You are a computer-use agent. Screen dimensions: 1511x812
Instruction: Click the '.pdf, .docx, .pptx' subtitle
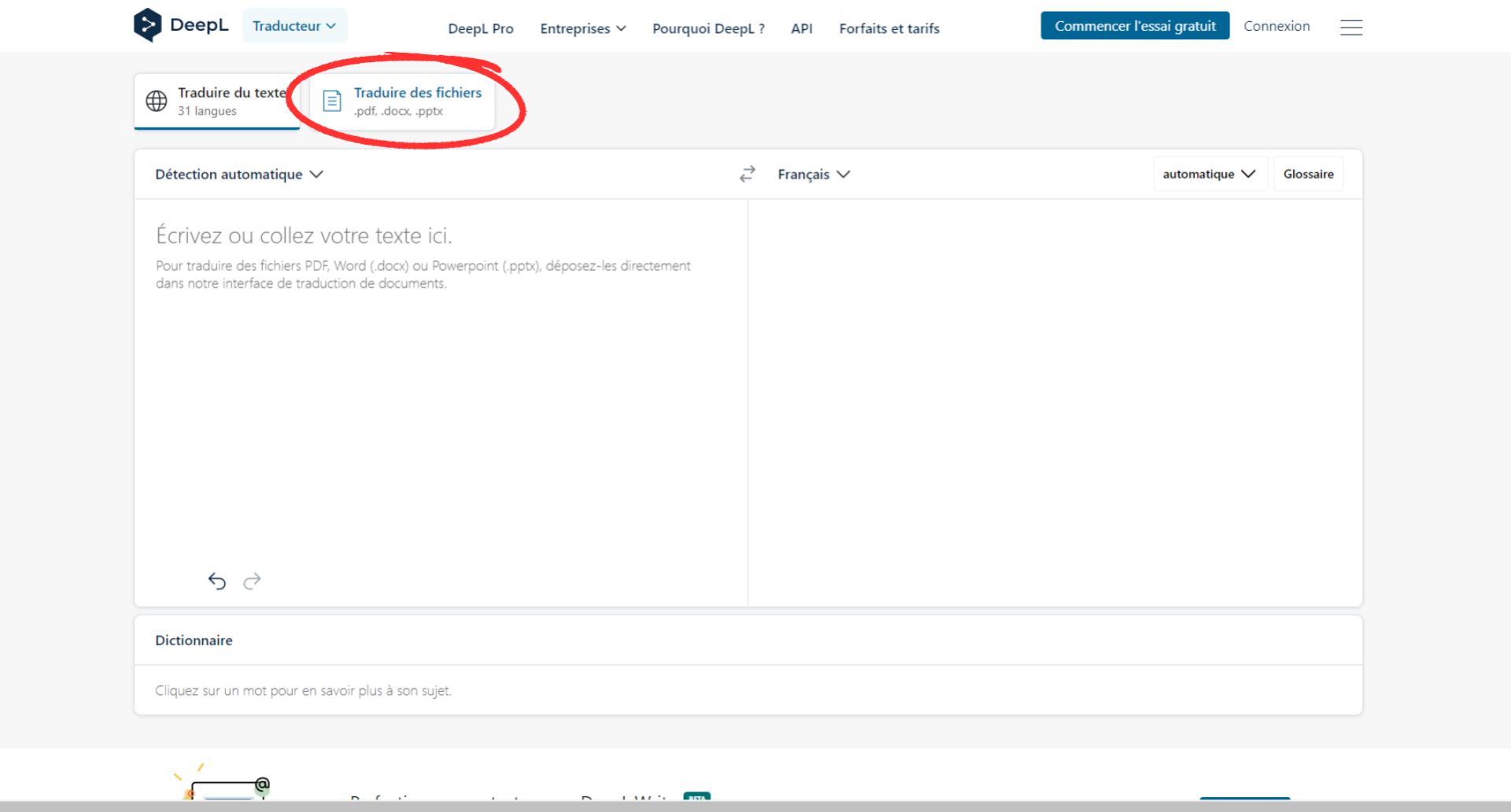398,111
